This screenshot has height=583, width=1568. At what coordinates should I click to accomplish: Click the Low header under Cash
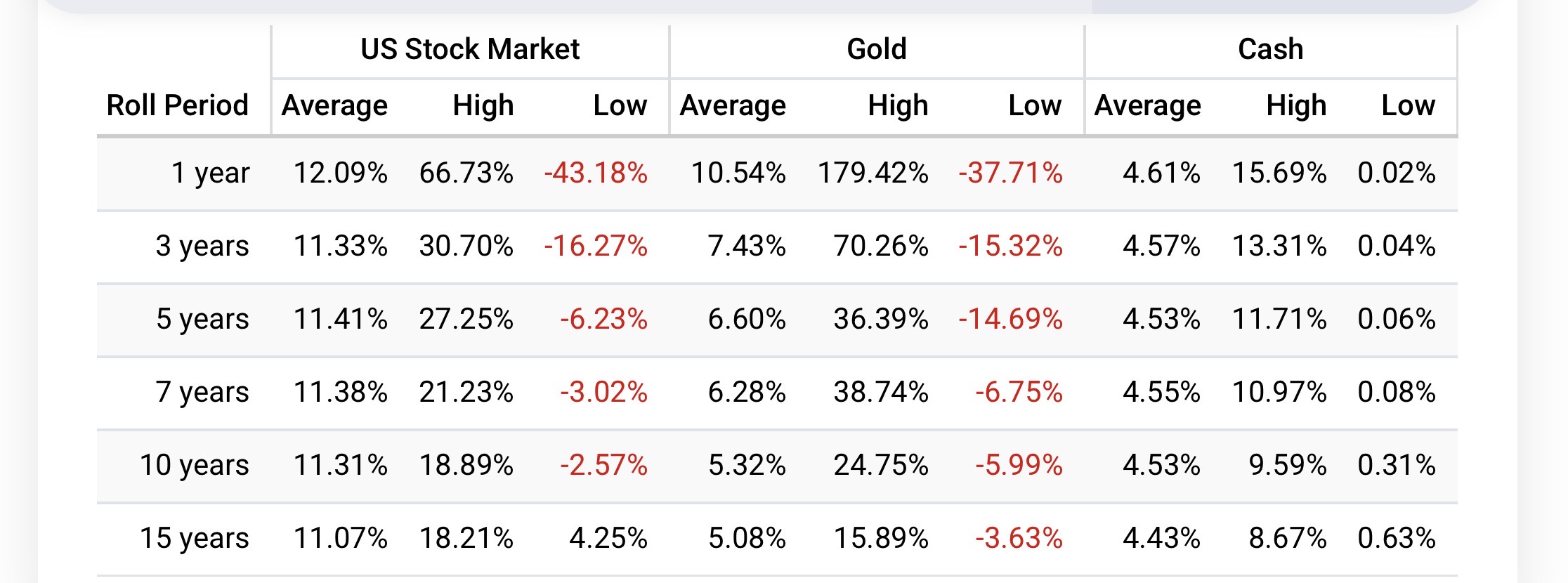1408,105
